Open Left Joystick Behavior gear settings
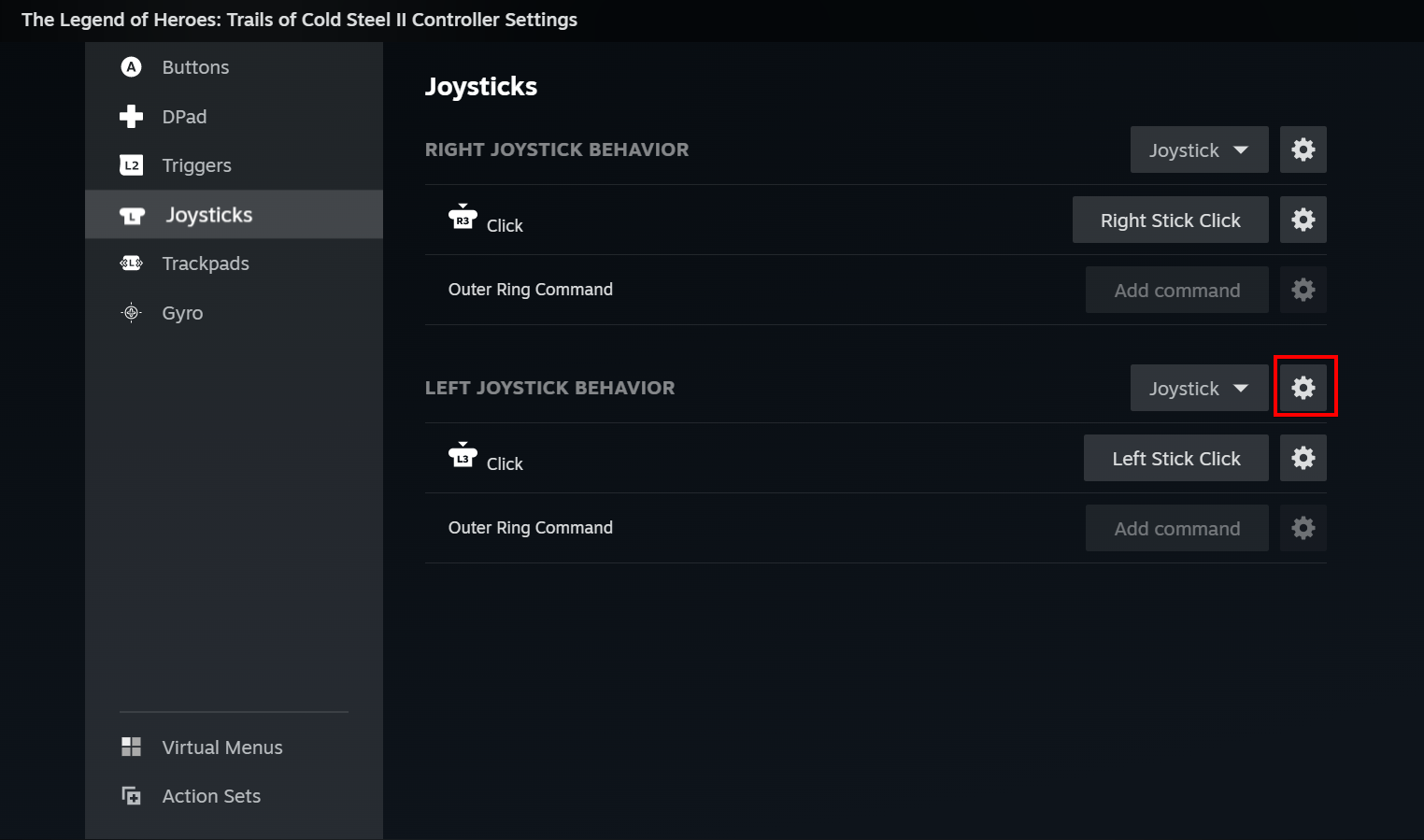The height and width of the screenshot is (840, 1424). point(1303,388)
